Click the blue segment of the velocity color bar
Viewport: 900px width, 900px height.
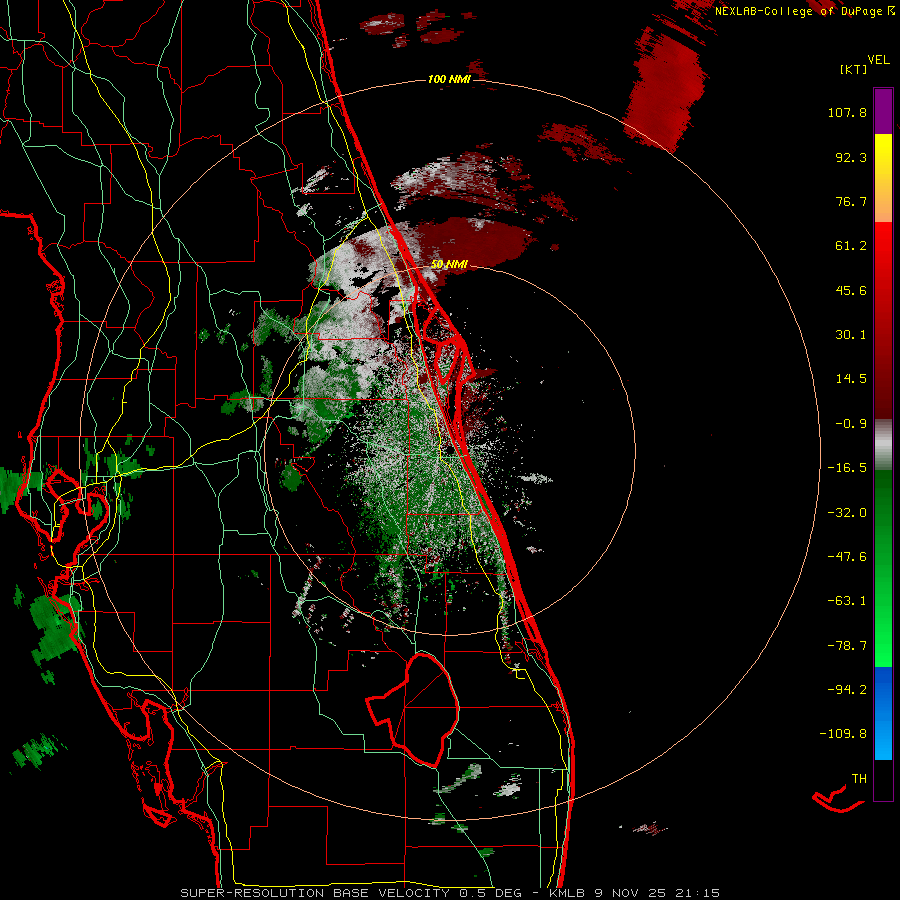883,713
